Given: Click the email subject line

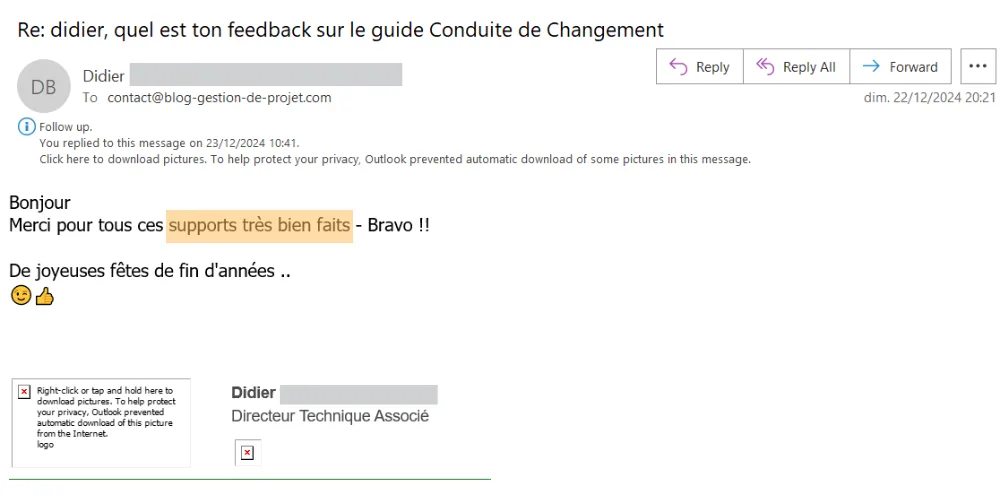Looking at the screenshot, I should point(340,30).
